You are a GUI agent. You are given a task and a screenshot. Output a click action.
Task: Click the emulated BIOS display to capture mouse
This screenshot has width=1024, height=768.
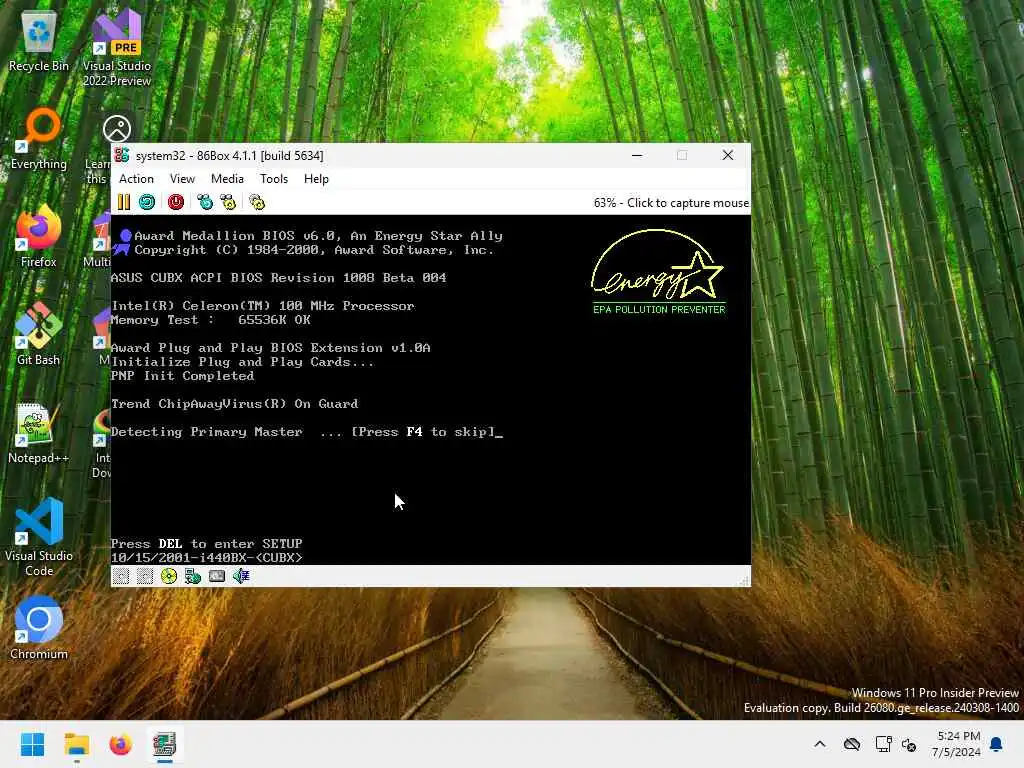(x=431, y=390)
